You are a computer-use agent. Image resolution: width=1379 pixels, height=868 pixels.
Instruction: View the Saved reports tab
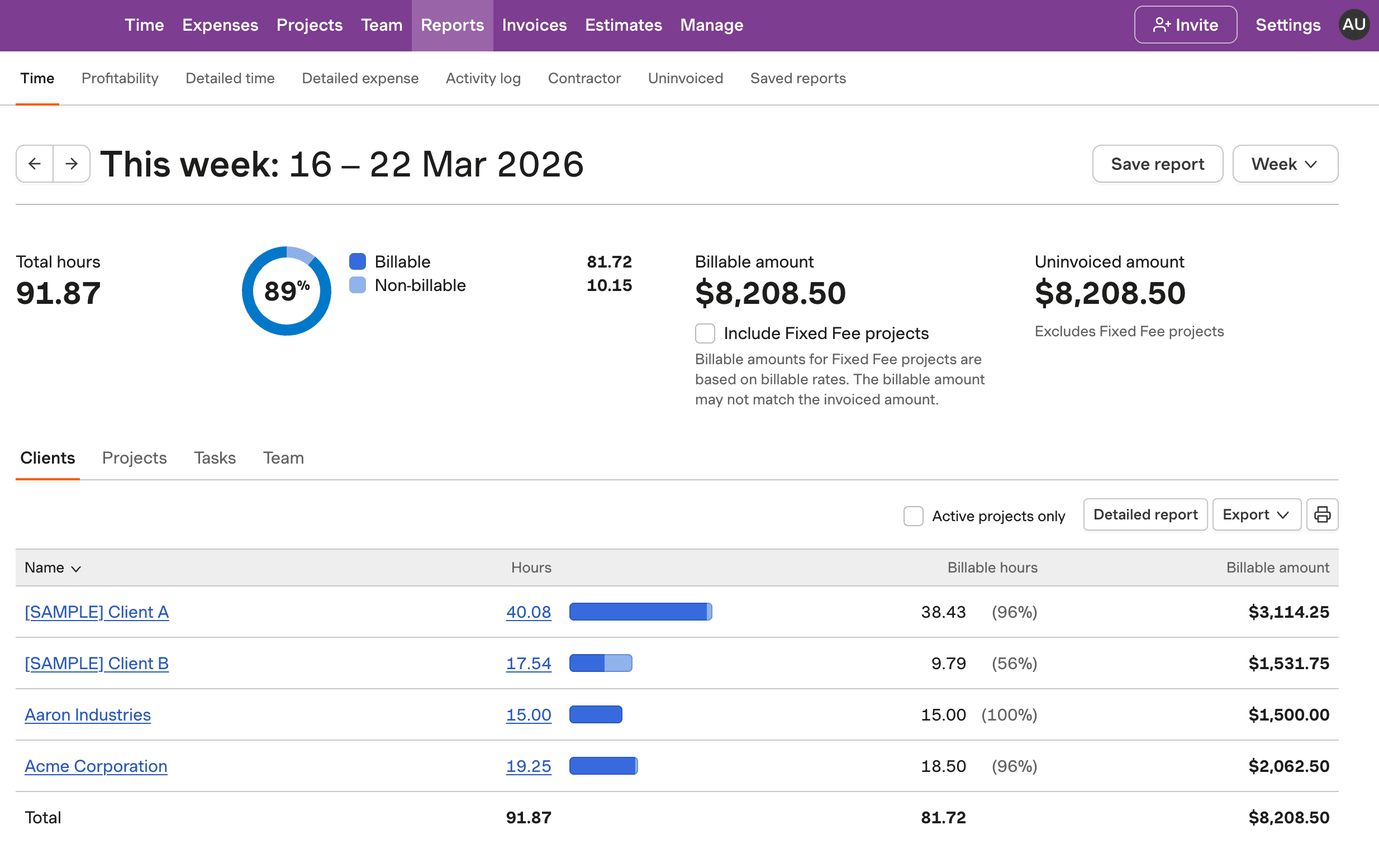click(798, 78)
